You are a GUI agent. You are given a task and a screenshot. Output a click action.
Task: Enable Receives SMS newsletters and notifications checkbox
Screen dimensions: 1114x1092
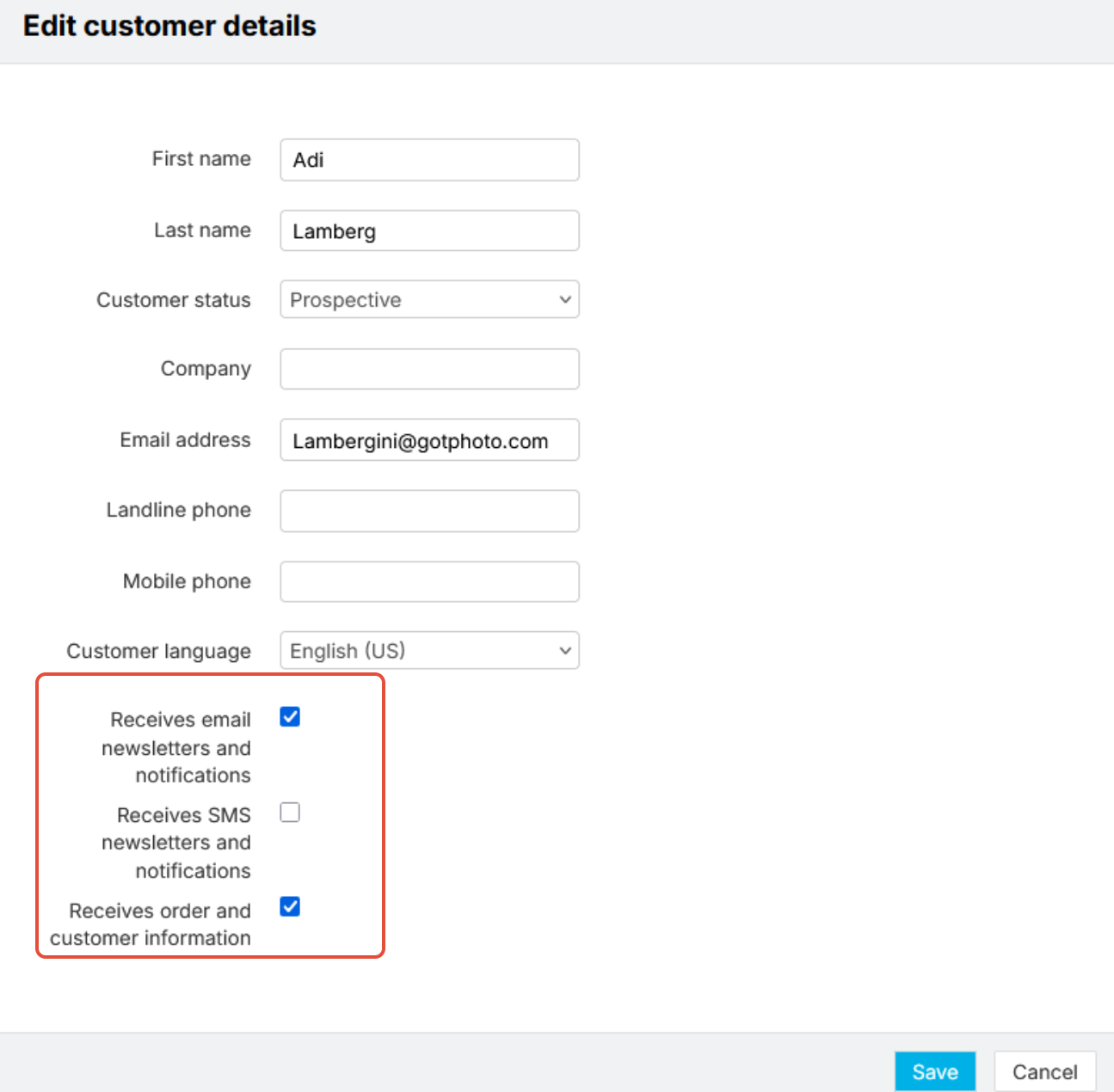[x=290, y=813]
